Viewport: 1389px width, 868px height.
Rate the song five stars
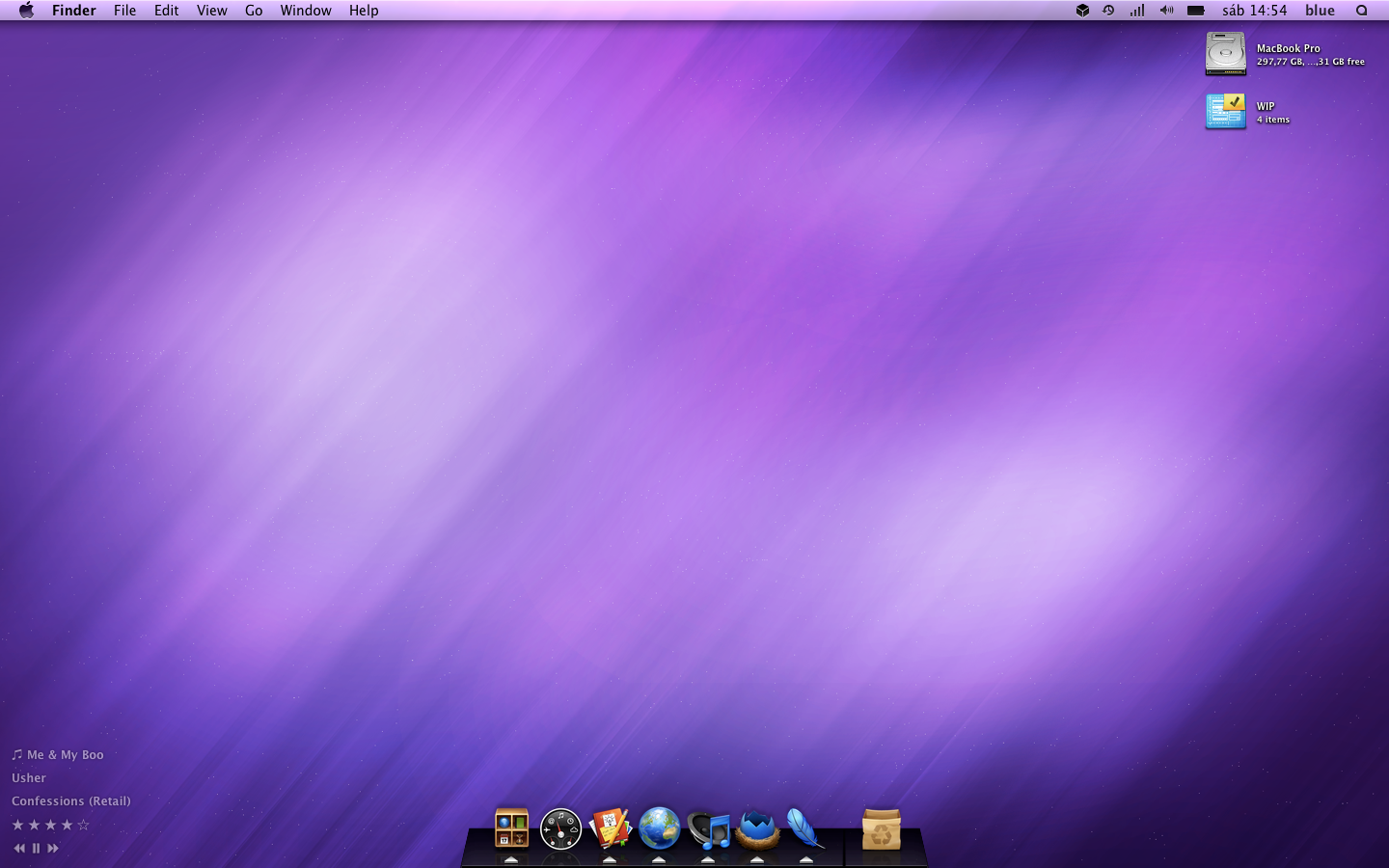coord(83,825)
